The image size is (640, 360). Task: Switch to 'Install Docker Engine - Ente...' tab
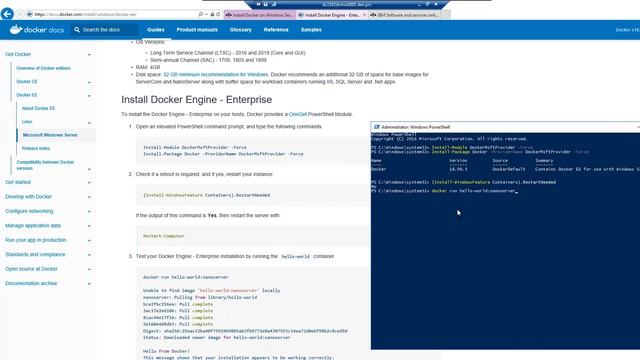[x=333, y=15]
